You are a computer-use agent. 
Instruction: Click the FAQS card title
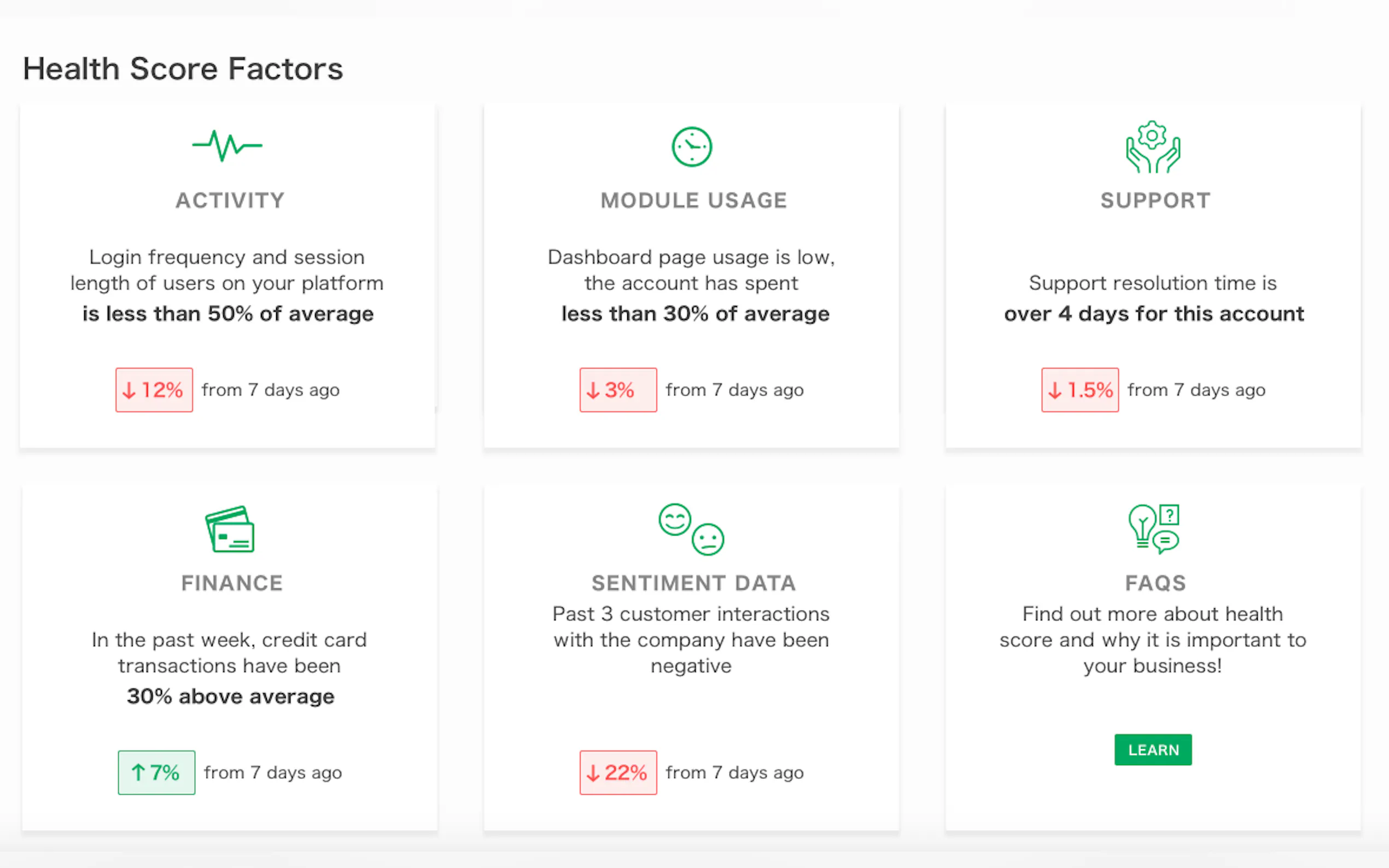(1155, 583)
